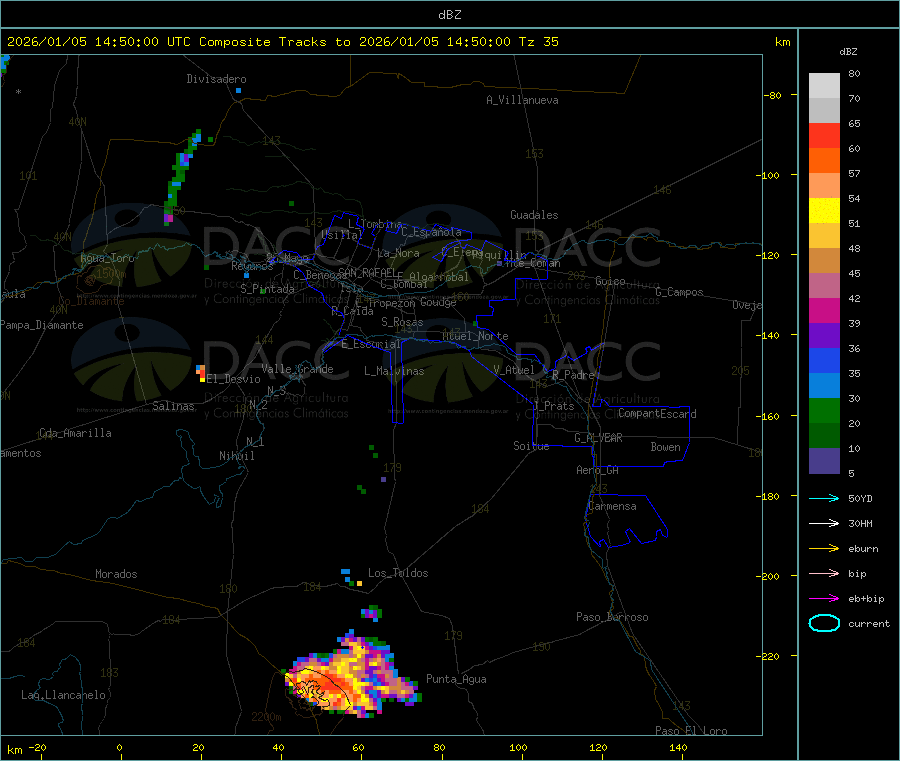Click the Nihuil location label
The image size is (900, 761).
coord(236,456)
